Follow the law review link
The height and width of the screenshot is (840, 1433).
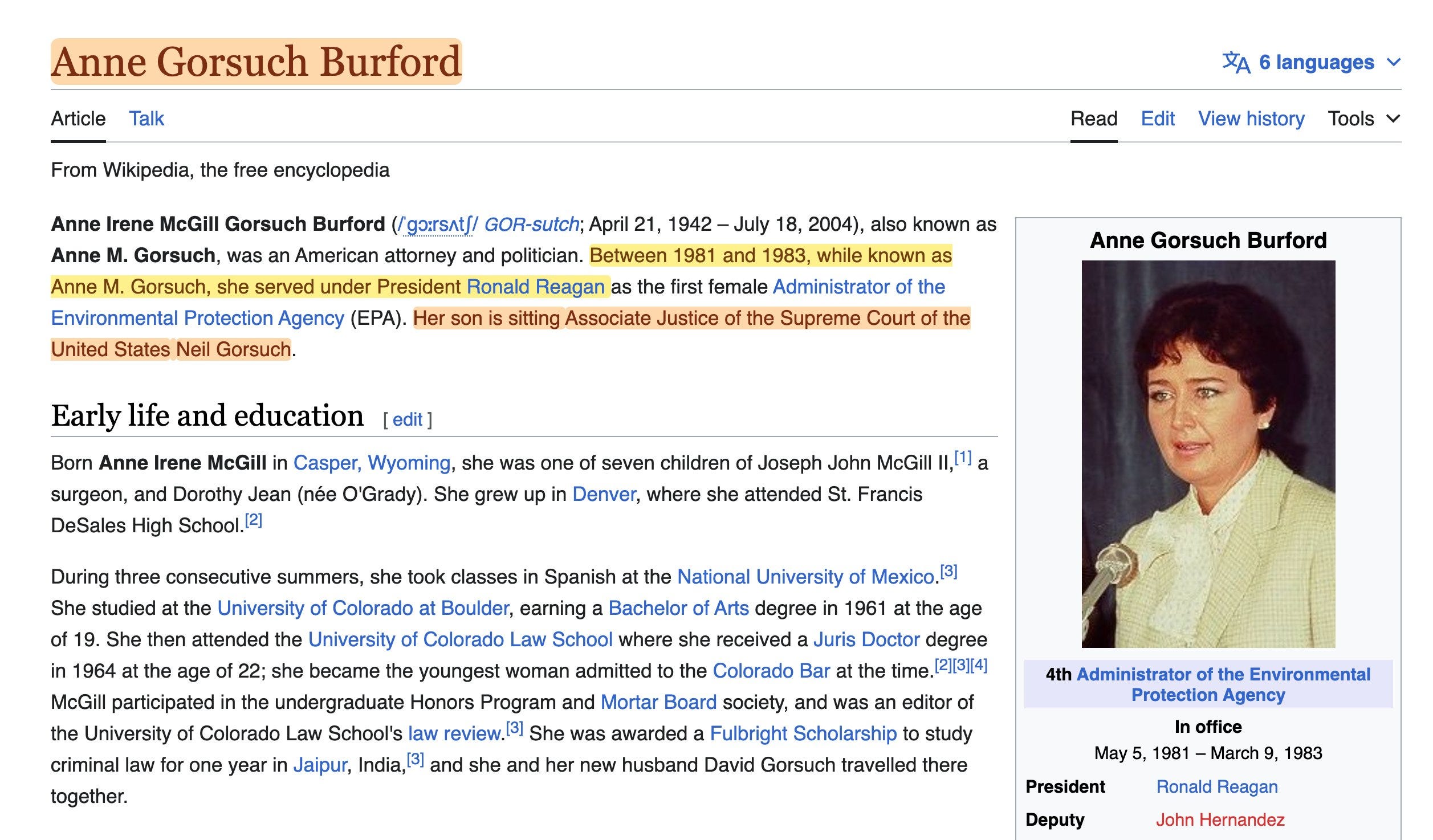(x=454, y=733)
